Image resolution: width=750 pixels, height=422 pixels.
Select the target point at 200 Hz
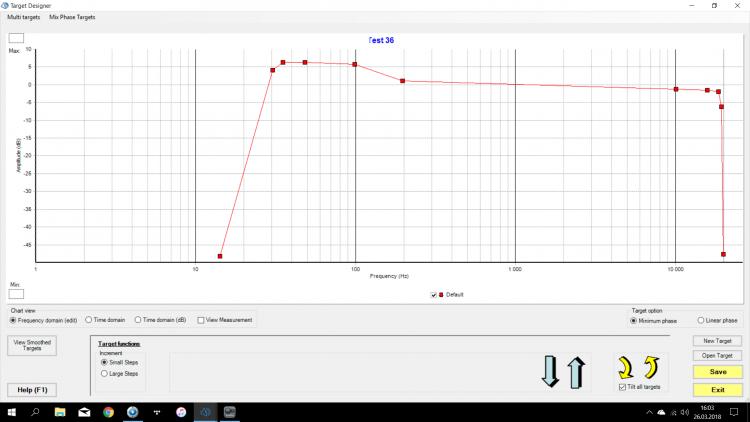coord(403,81)
